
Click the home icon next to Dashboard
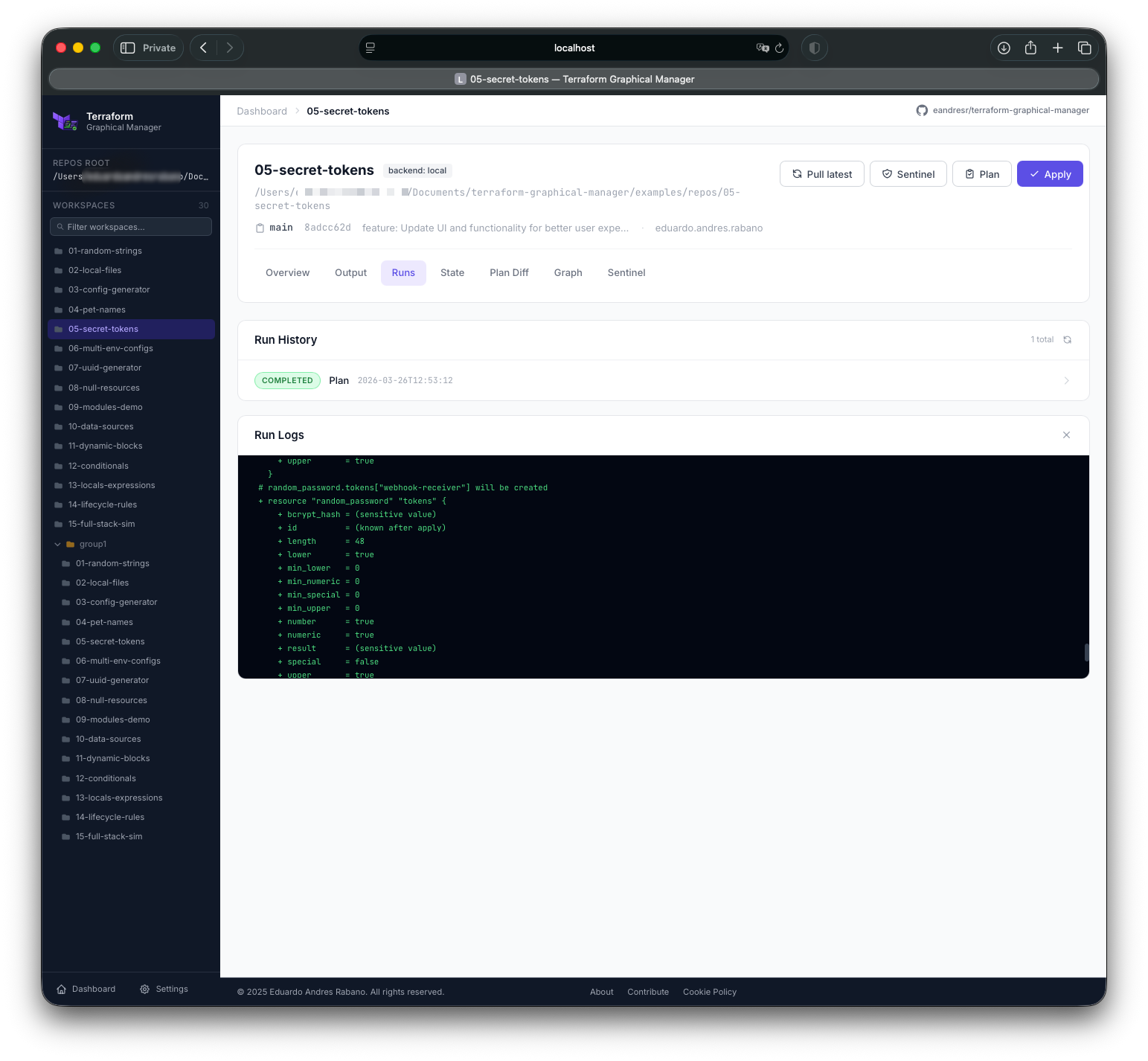pos(62,990)
